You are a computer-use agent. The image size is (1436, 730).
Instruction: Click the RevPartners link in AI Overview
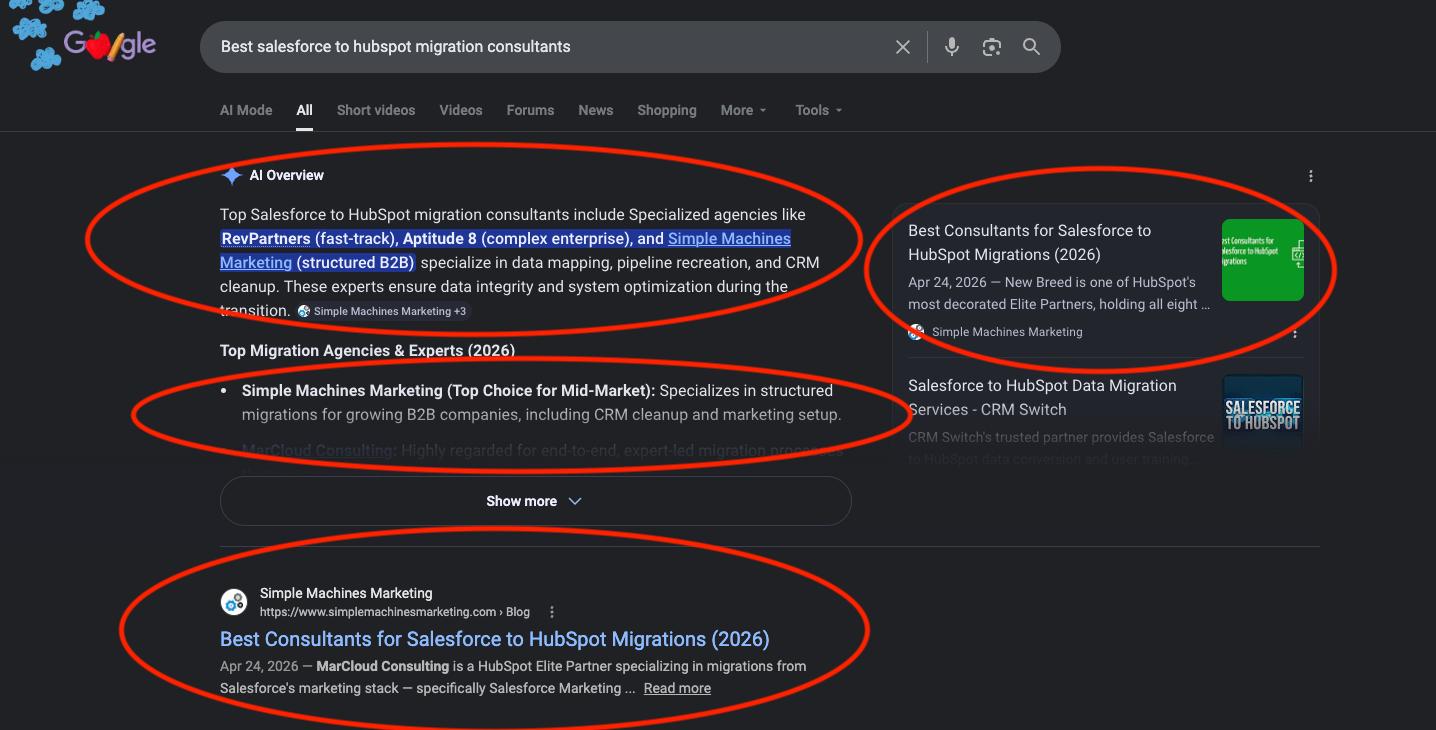coord(266,238)
